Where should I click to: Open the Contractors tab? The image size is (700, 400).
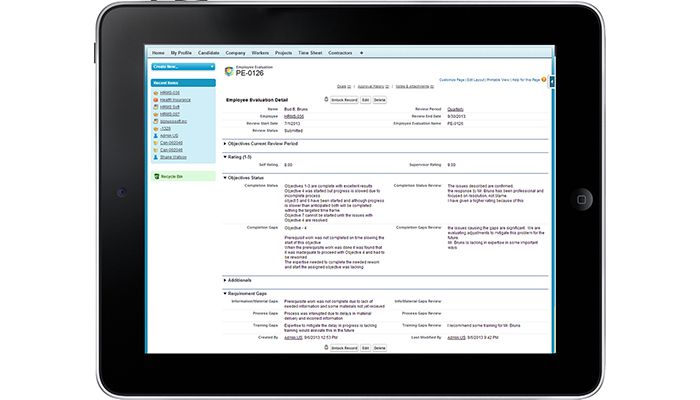point(340,53)
